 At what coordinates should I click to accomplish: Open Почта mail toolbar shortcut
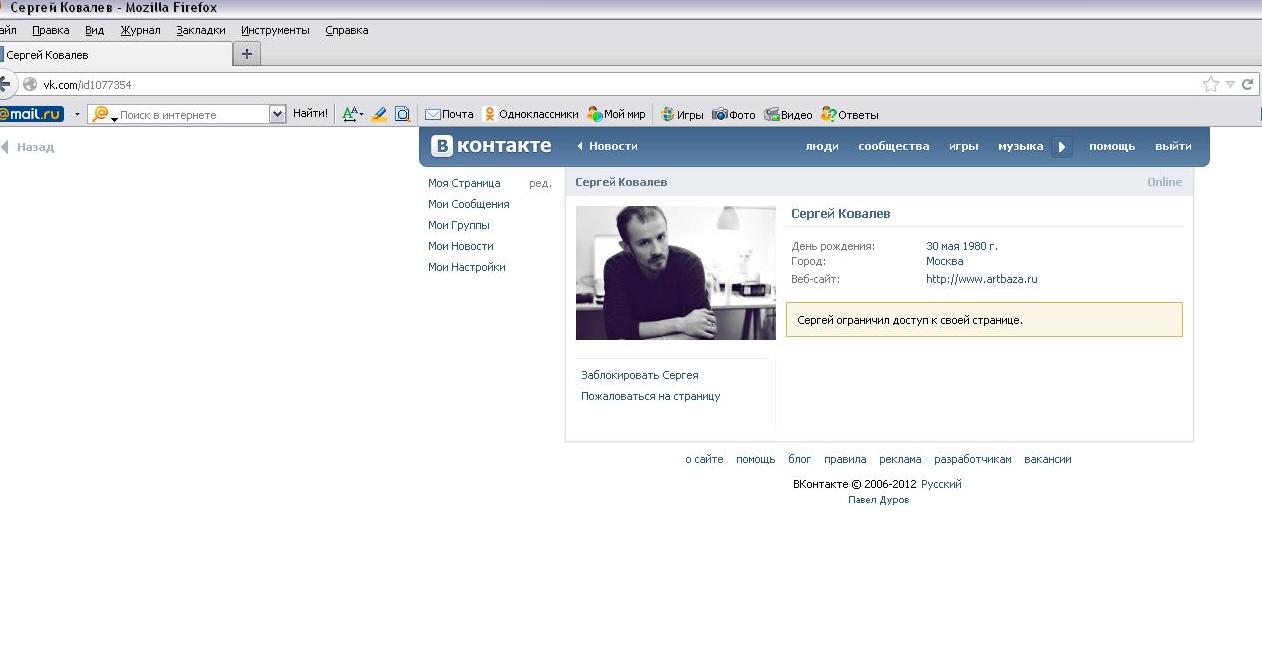tap(449, 114)
